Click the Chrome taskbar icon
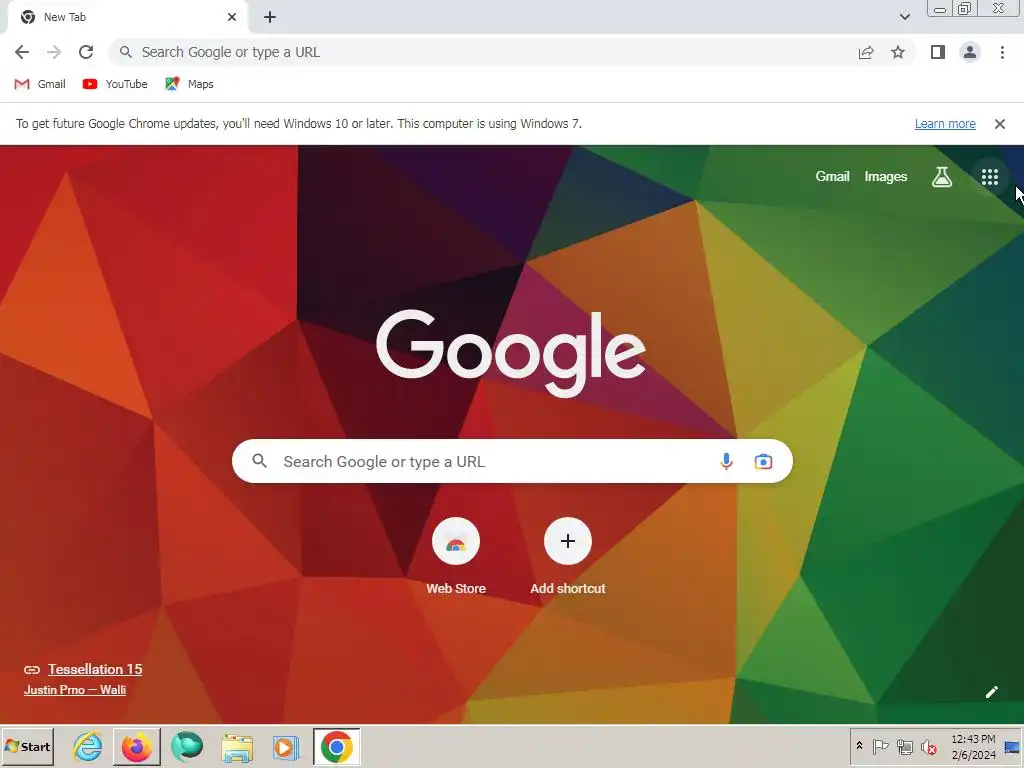Viewport: 1024px width, 768px height. pos(336,746)
